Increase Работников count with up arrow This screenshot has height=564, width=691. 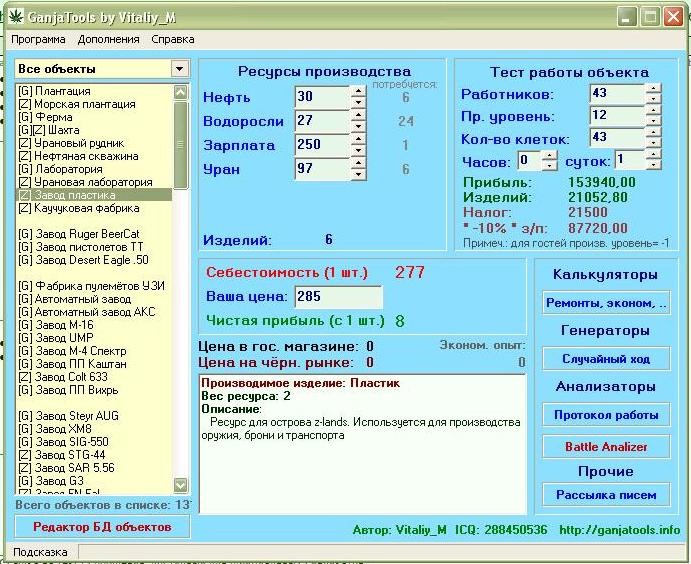[653, 88]
